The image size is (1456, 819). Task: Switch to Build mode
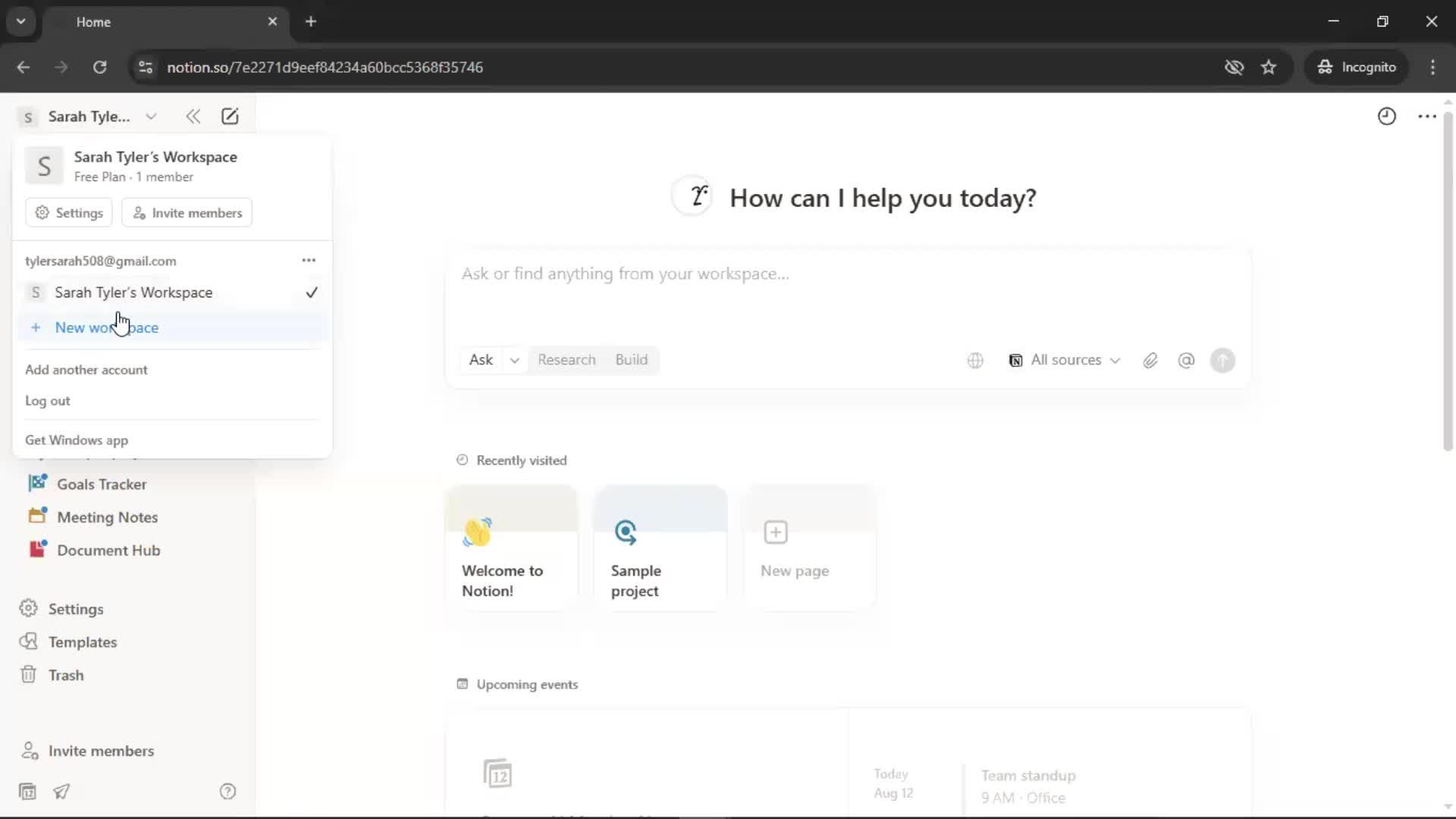point(631,360)
